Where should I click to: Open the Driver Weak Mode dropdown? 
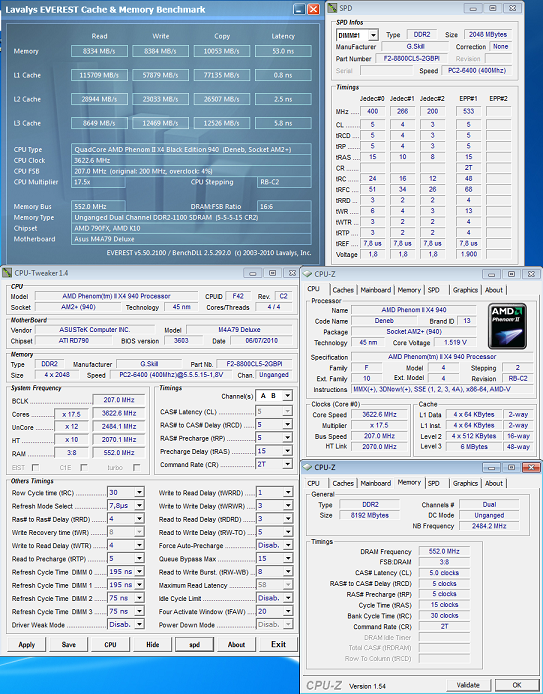coord(139,625)
